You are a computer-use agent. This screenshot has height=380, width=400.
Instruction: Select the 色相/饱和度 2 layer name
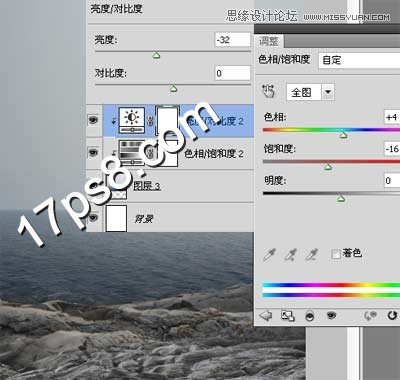click(214, 154)
